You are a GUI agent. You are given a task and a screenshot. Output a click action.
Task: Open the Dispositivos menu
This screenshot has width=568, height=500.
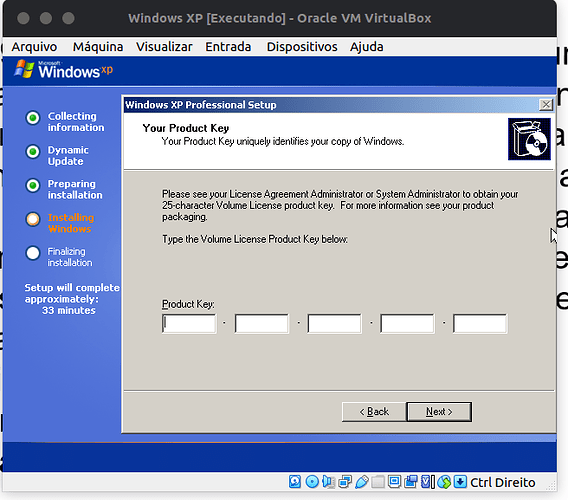click(x=302, y=47)
